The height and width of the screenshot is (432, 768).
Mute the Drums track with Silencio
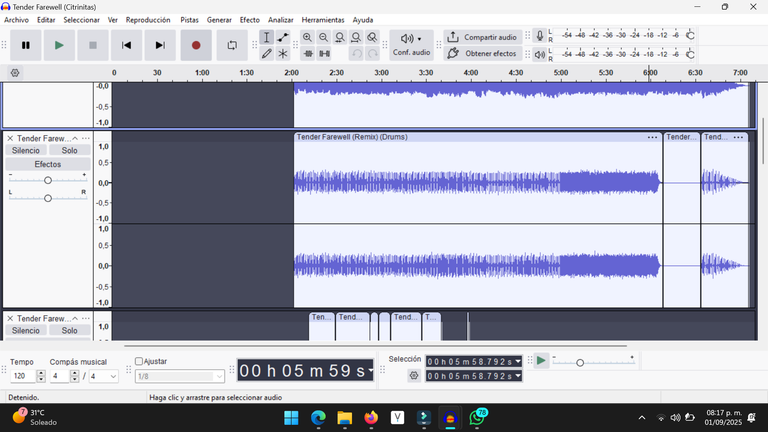[26, 150]
